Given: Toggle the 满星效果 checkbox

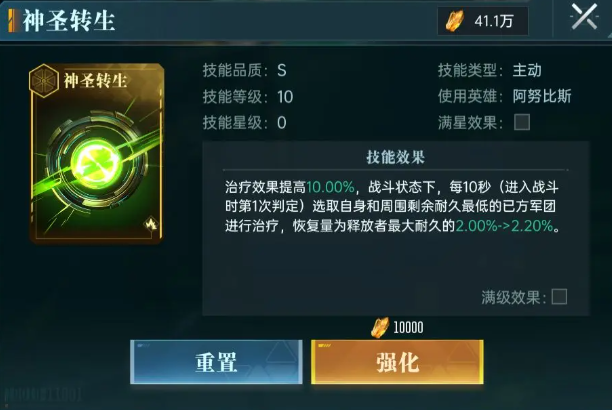Looking at the screenshot, I should tap(522, 122).
